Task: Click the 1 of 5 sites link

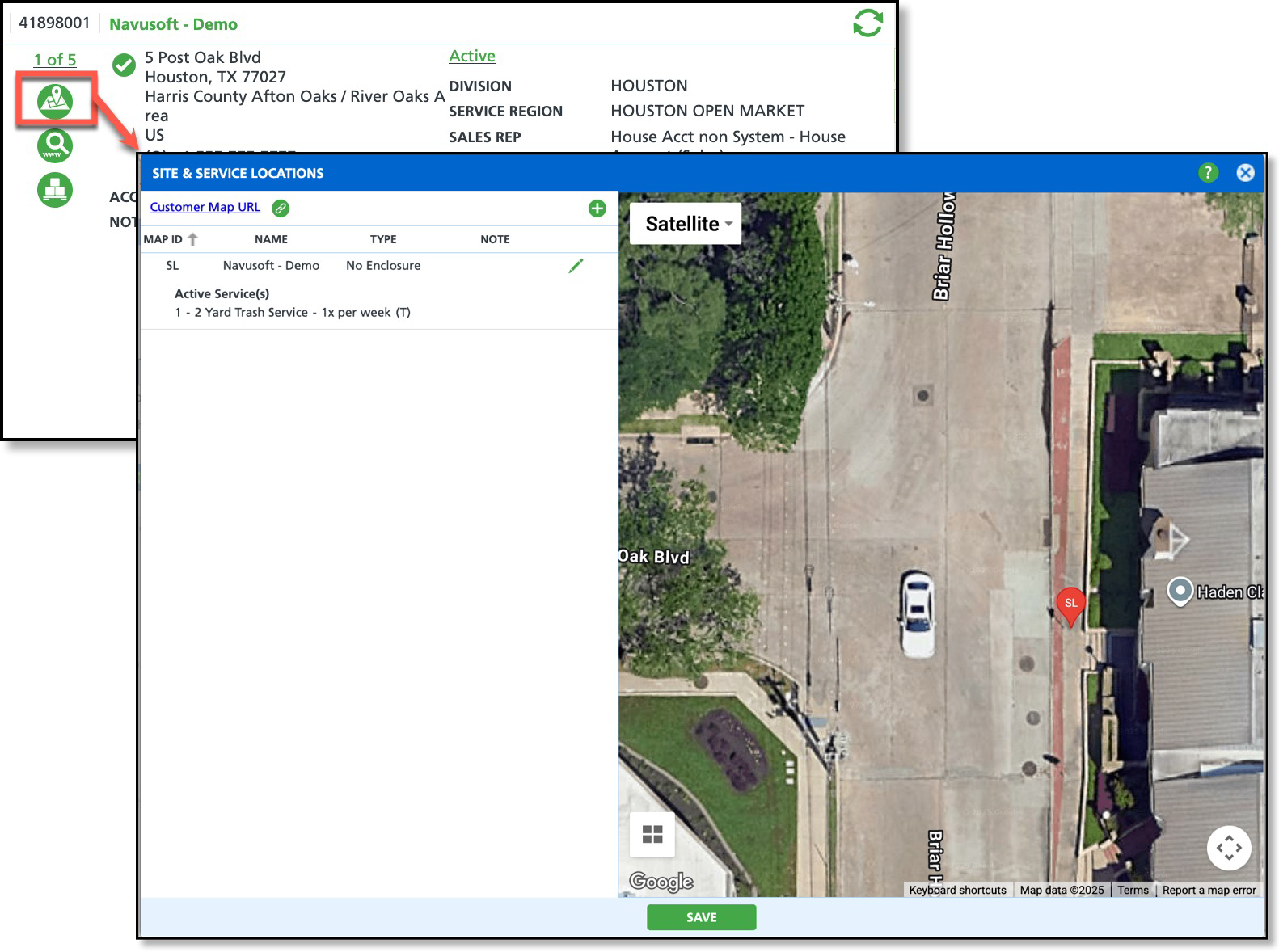Action: (55, 60)
